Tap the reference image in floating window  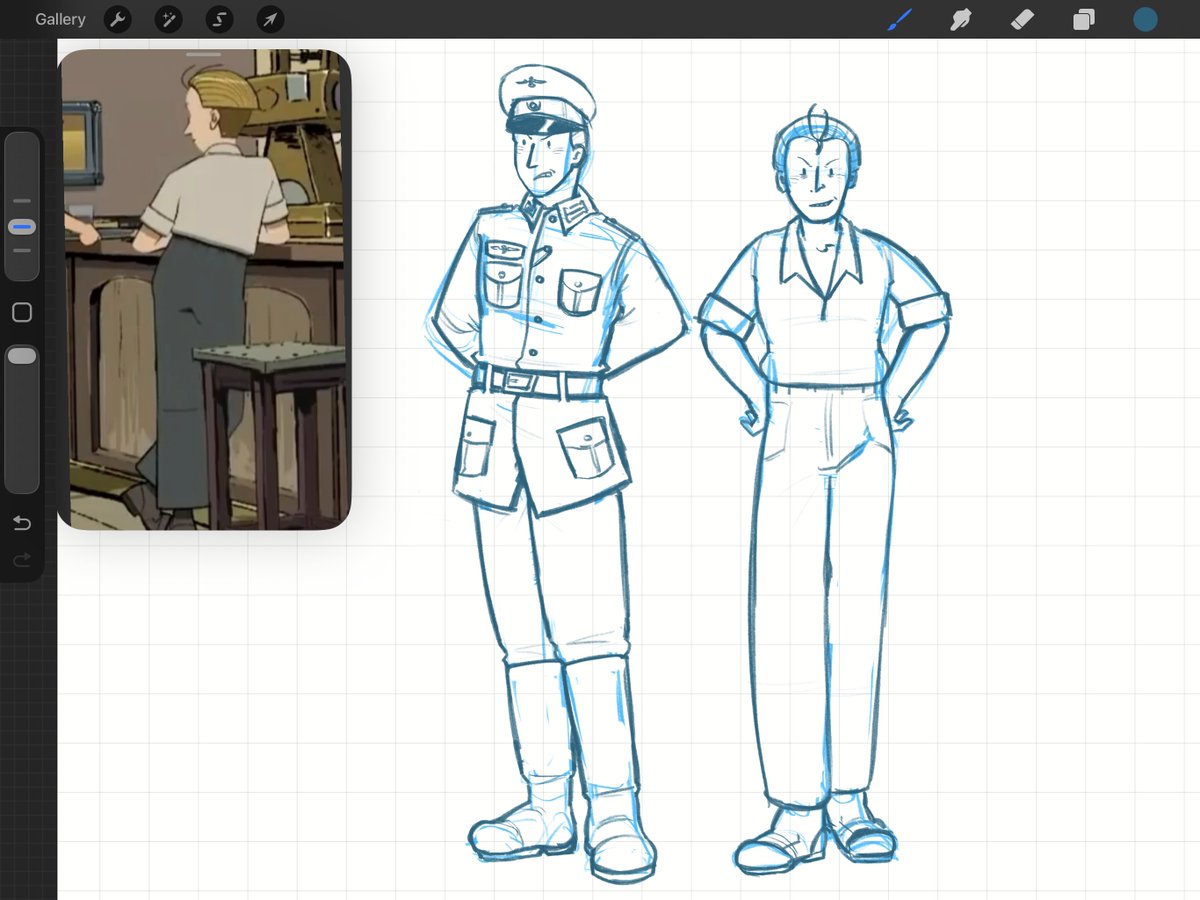click(x=204, y=290)
